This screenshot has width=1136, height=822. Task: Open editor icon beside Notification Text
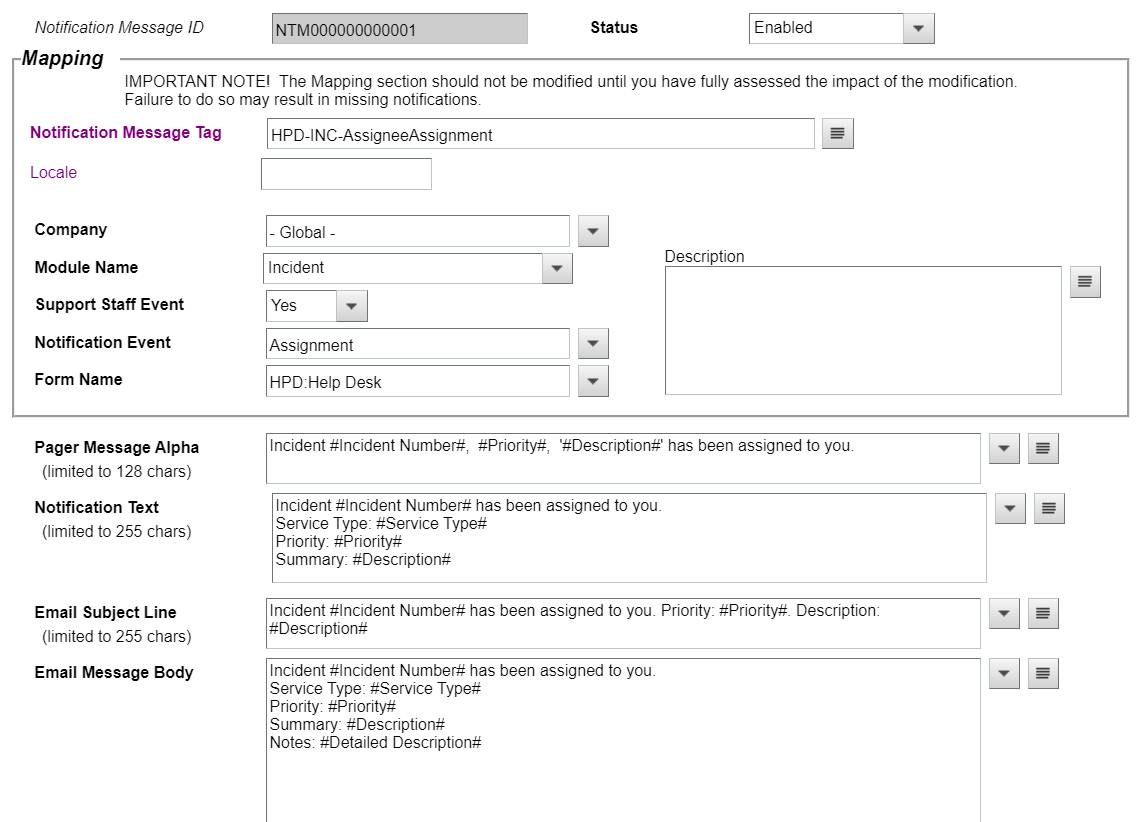1049,509
